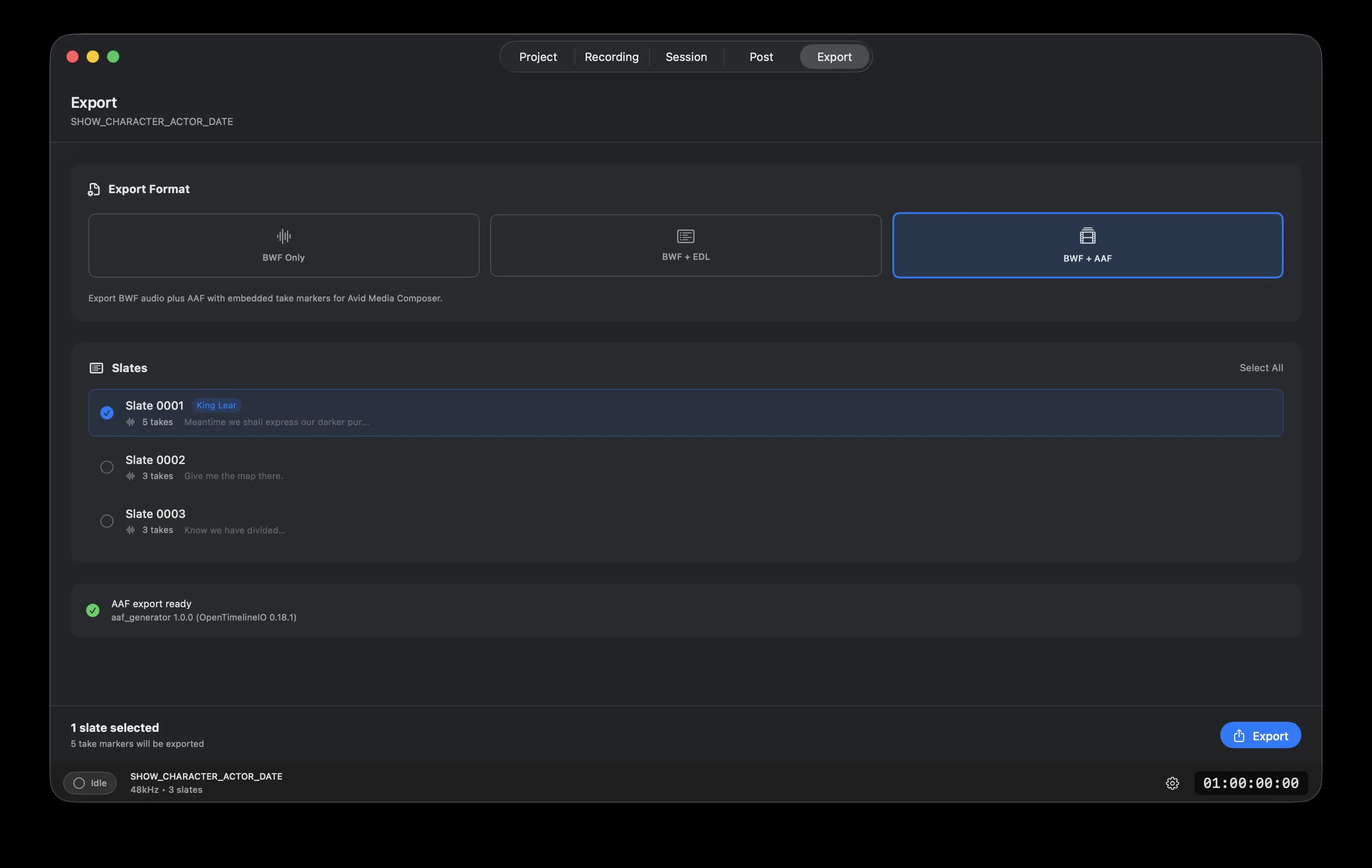Screen dimensions: 1372x868
Task: Switch to the Recording tab
Action: (611, 57)
